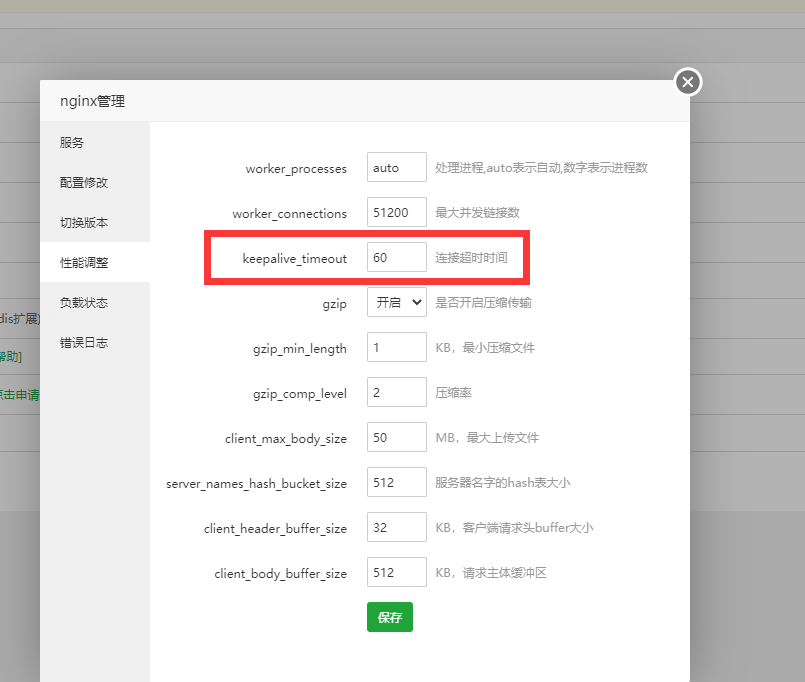Click the MB，最大上传文件 description
This screenshot has height=682, width=805.
pos(487,438)
